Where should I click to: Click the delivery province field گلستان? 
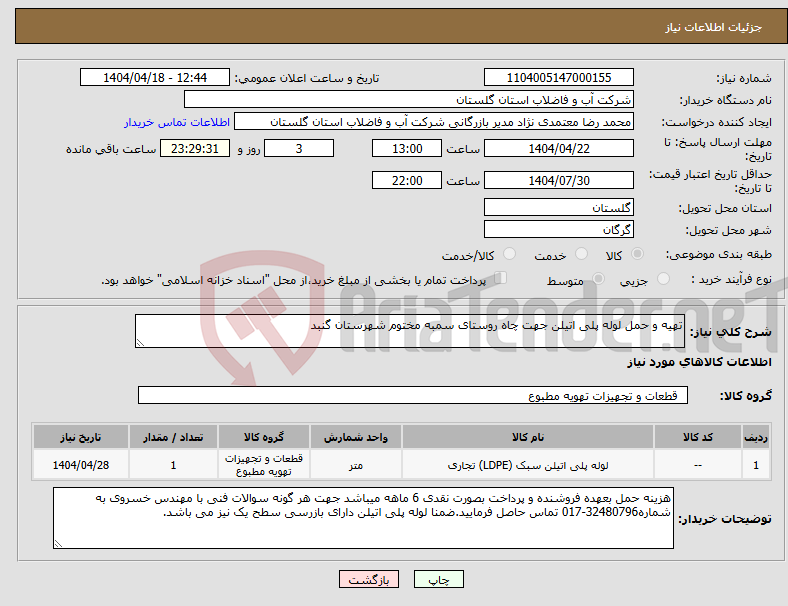click(x=558, y=207)
